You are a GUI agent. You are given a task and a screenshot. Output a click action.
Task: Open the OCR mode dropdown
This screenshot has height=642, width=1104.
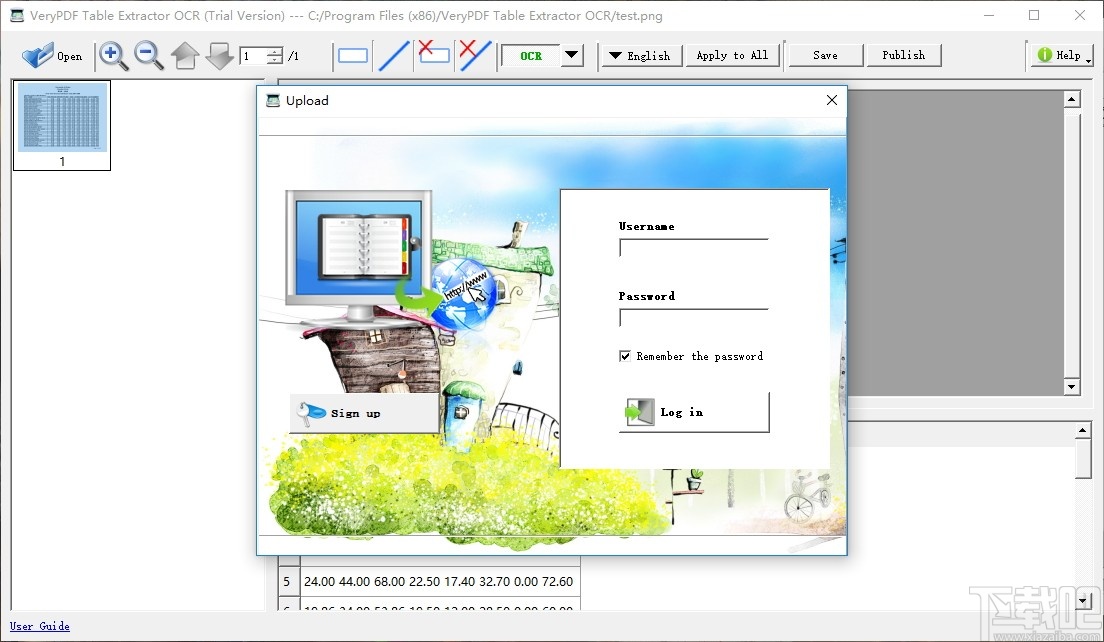570,56
